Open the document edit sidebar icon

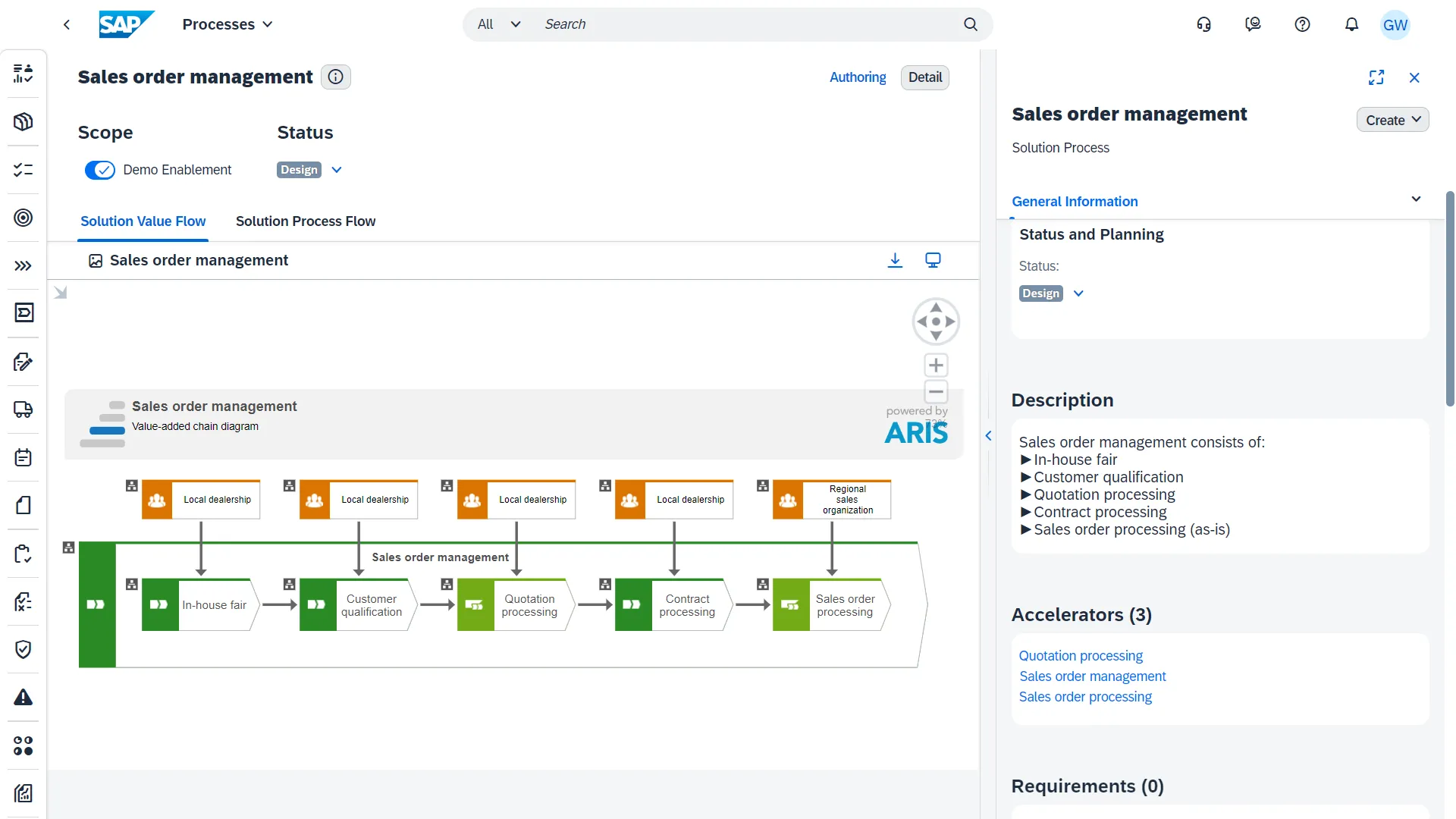tap(24, 362)
